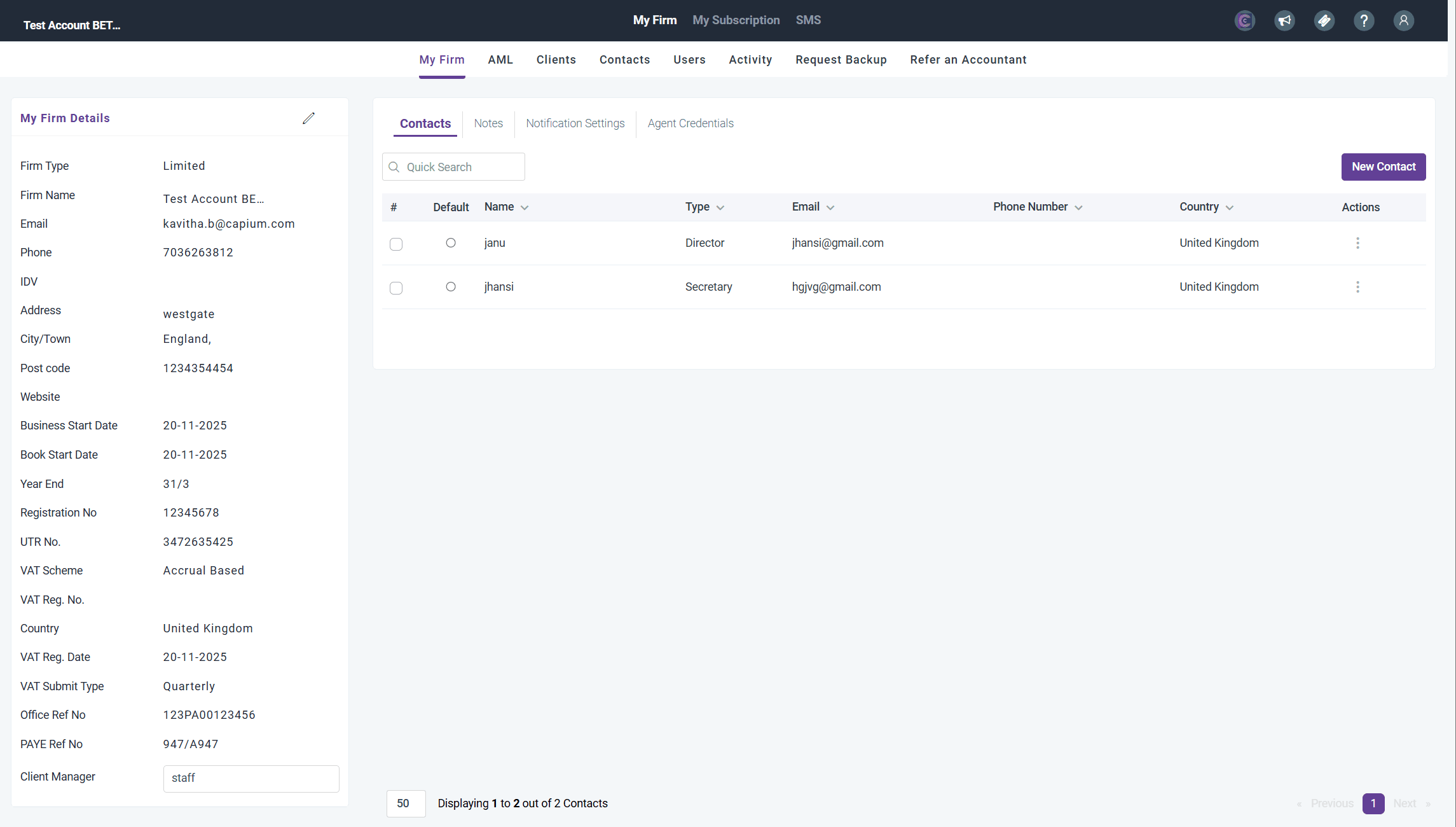Set jhansi as default contact
The height and width of the screenshot is (827, 1456).
451,287
